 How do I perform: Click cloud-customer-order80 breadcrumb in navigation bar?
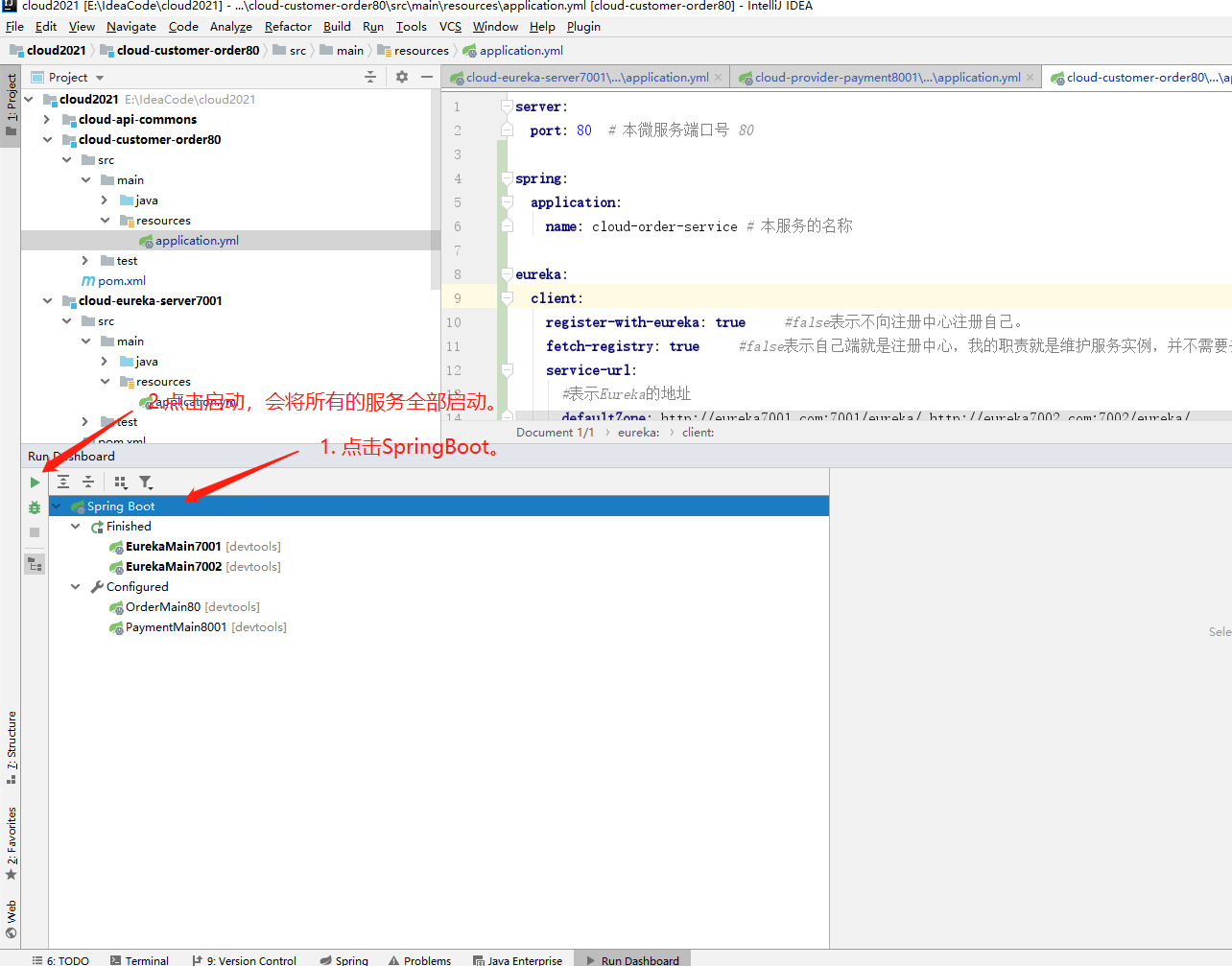(x=179, y=50)
